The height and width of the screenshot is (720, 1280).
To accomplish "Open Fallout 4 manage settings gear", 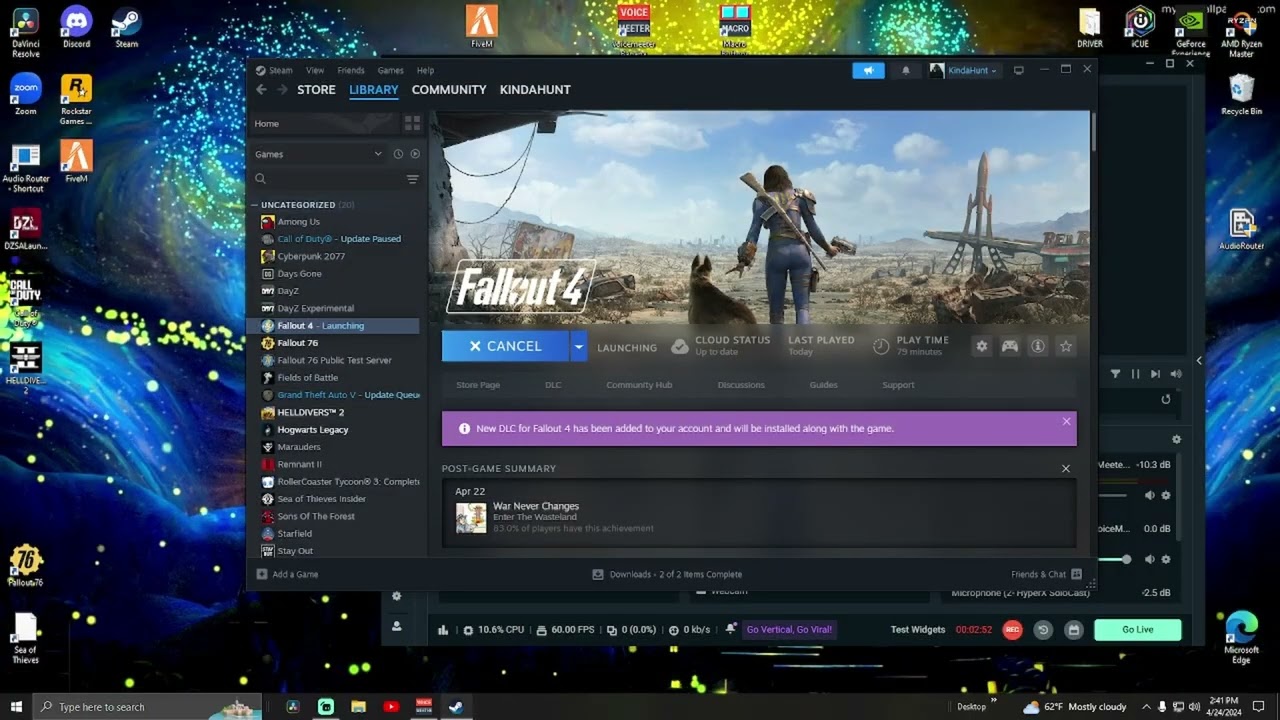I will coord(982,346).
